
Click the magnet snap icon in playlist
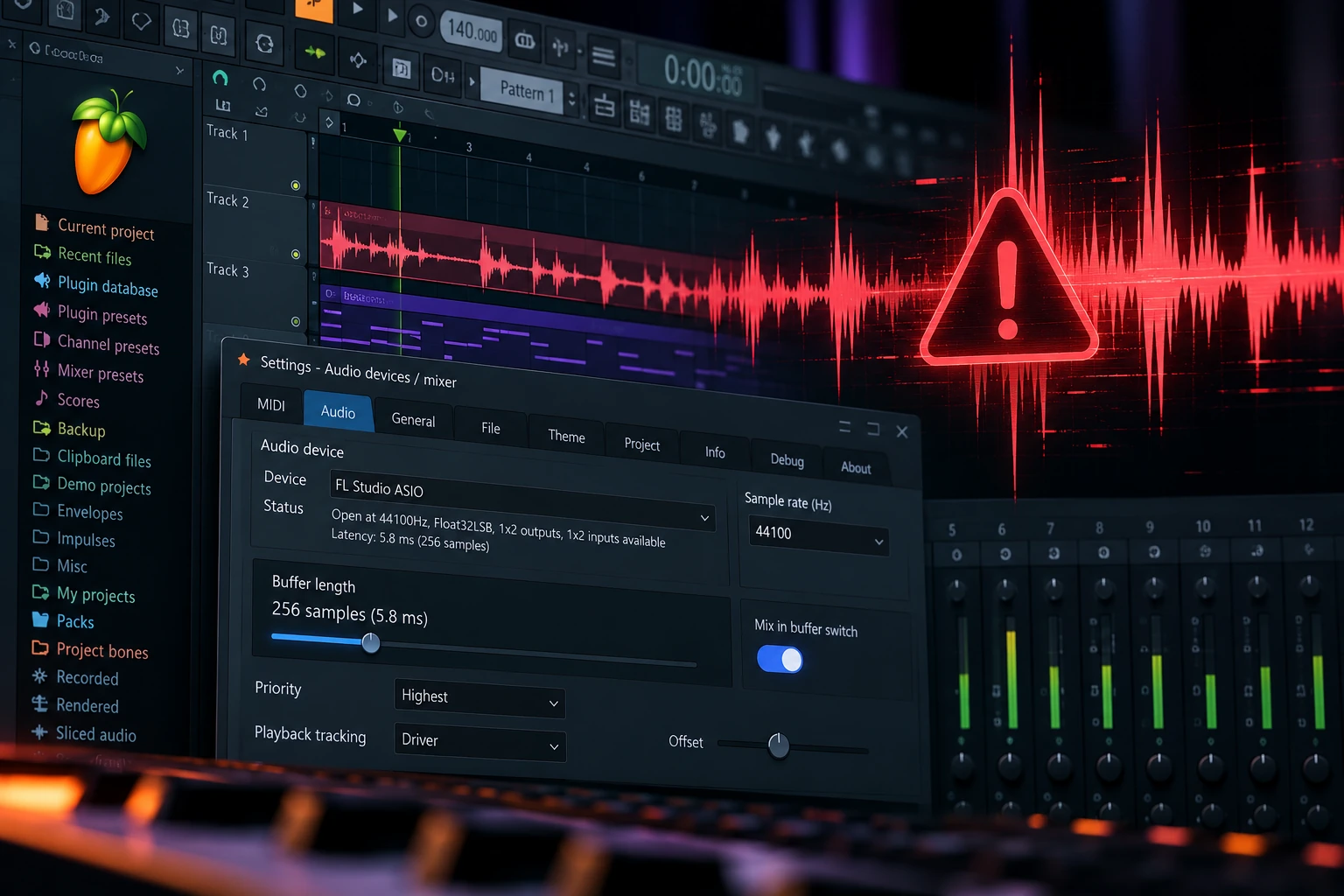(x=220, y=78)
